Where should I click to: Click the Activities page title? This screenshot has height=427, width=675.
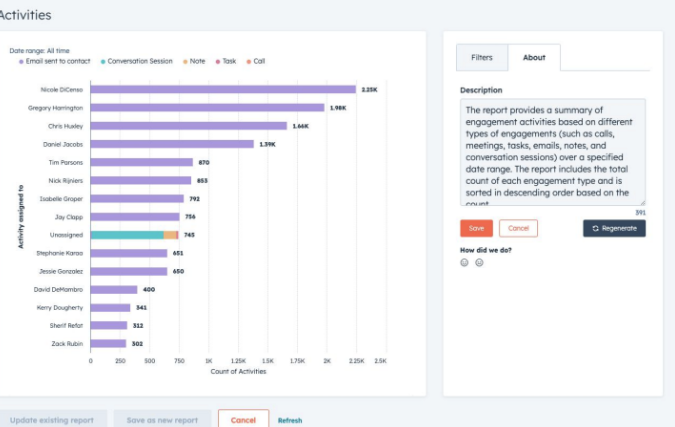(x=25, y=15)
